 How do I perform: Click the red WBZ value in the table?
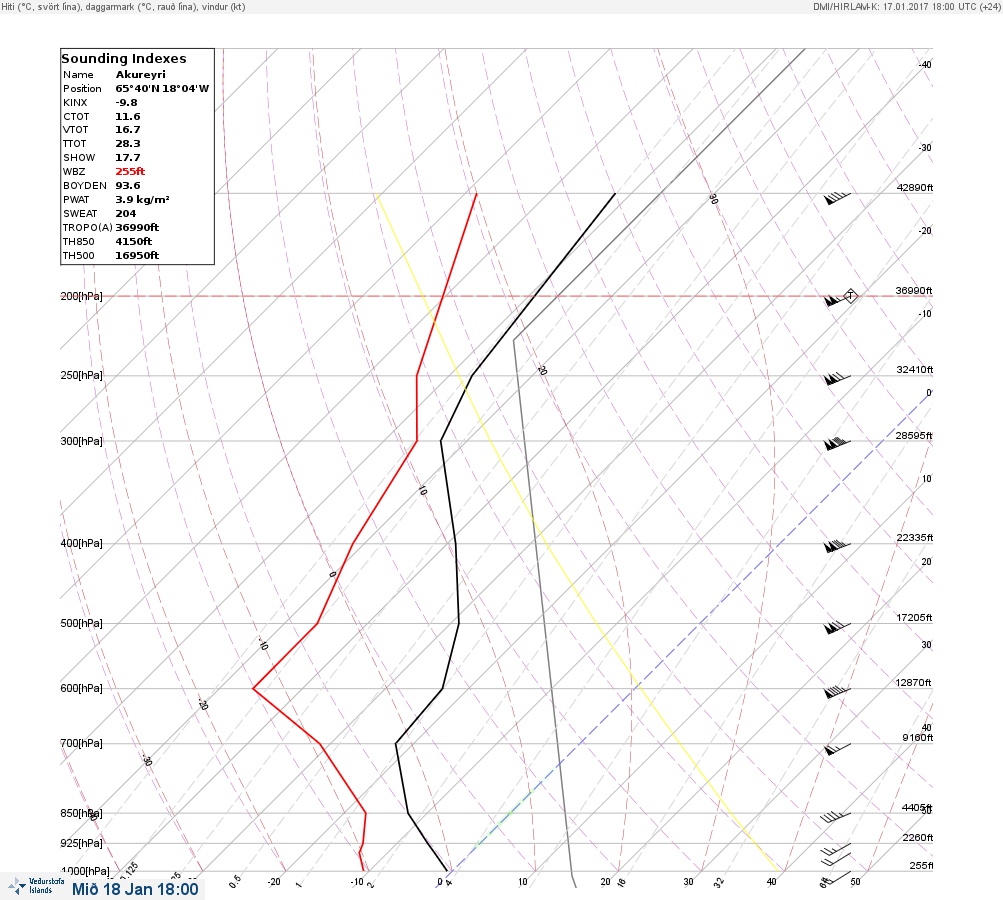[x=130, y=171]
